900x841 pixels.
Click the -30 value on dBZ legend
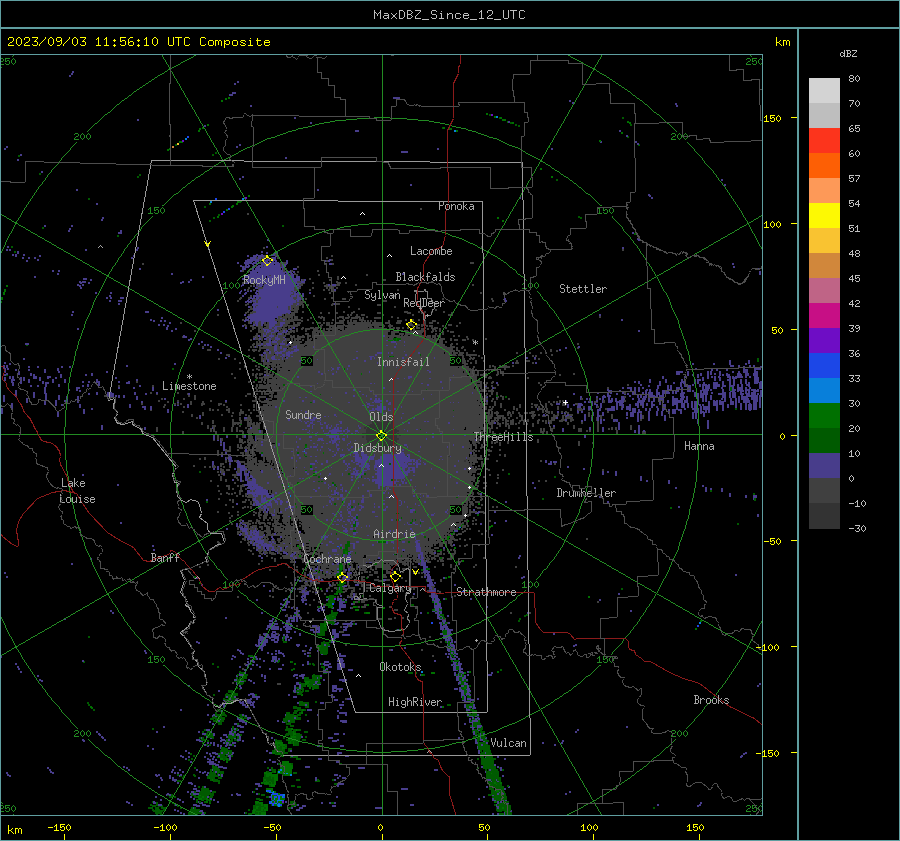click(857, 528)
